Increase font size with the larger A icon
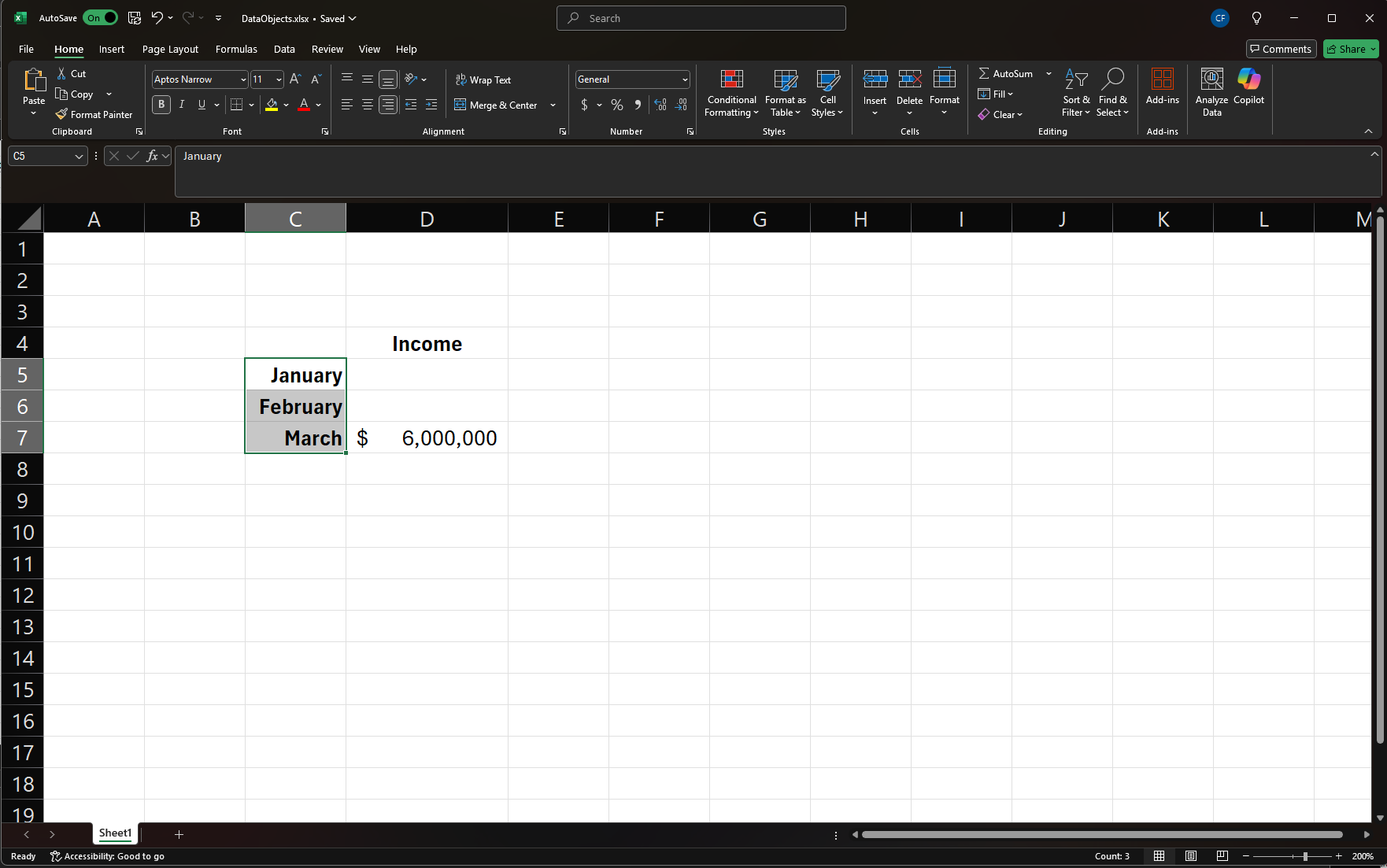Image resolution: width=1387 pixels, height=868 pixels. 295,79
